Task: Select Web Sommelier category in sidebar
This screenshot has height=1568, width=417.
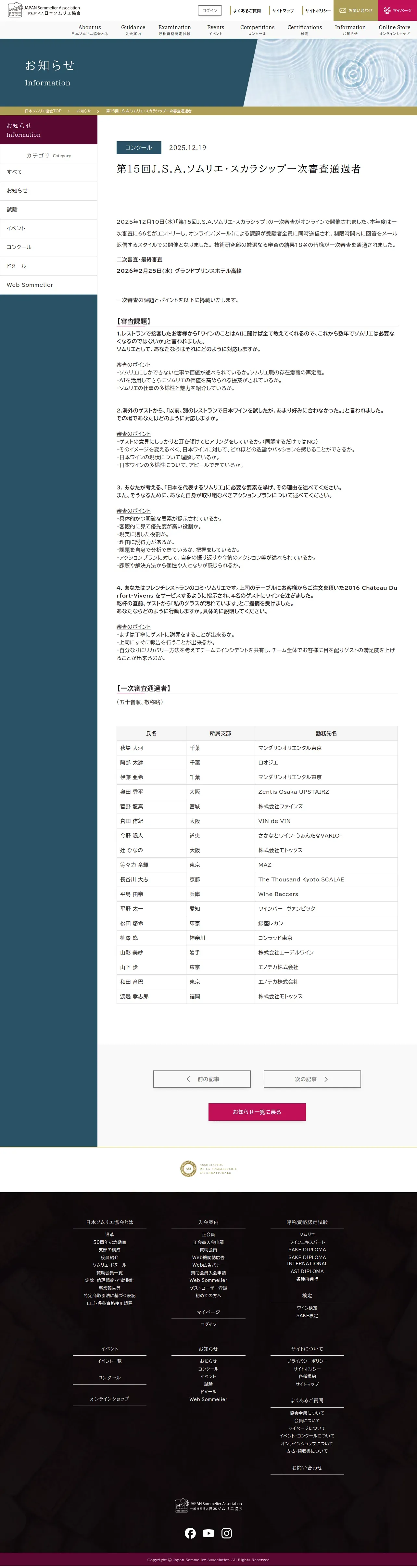Action: click(49, 285)
